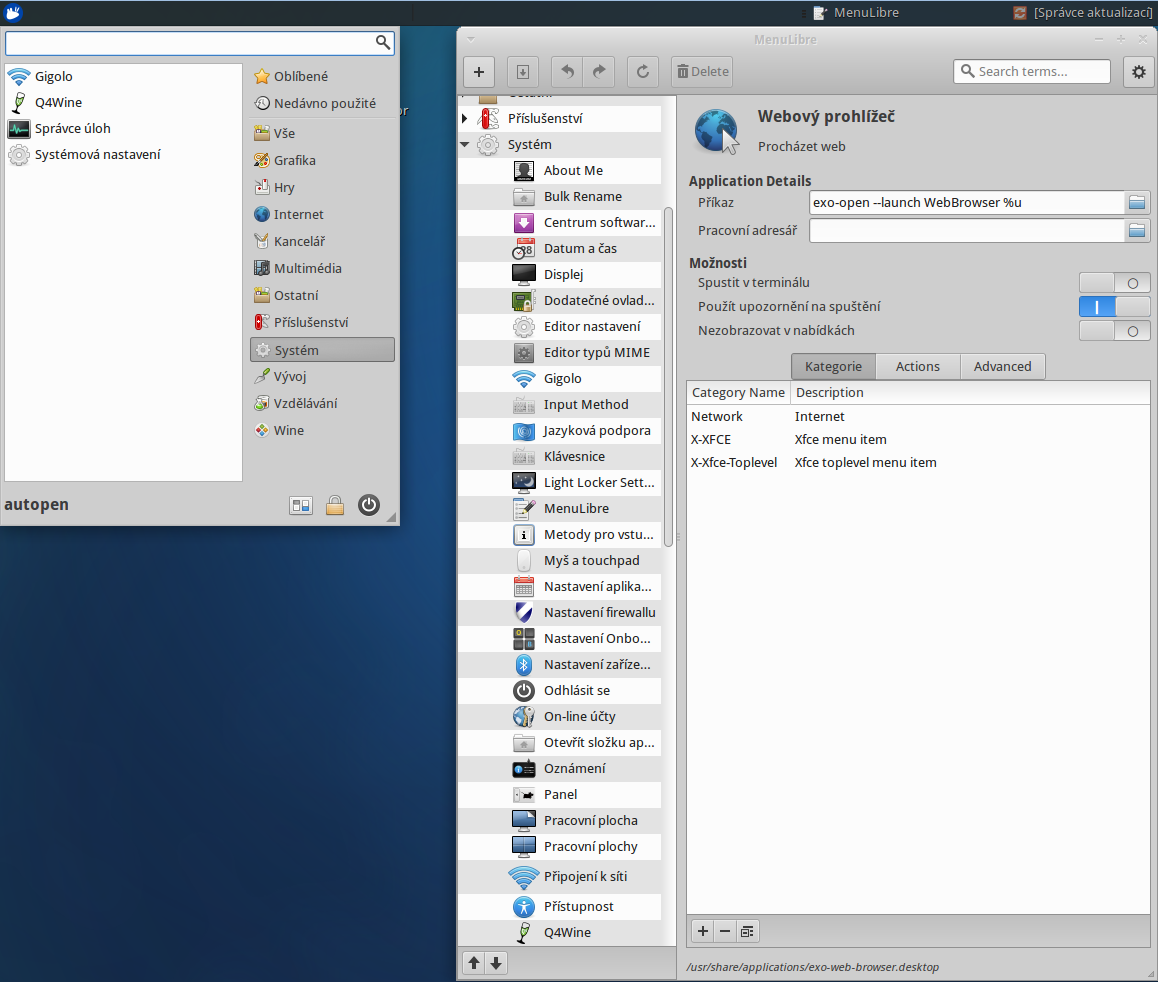The width and height of the screenshot is (1158, 982).
Task: Click the revert/refresh toolbar icon
Action: (643, 72)
